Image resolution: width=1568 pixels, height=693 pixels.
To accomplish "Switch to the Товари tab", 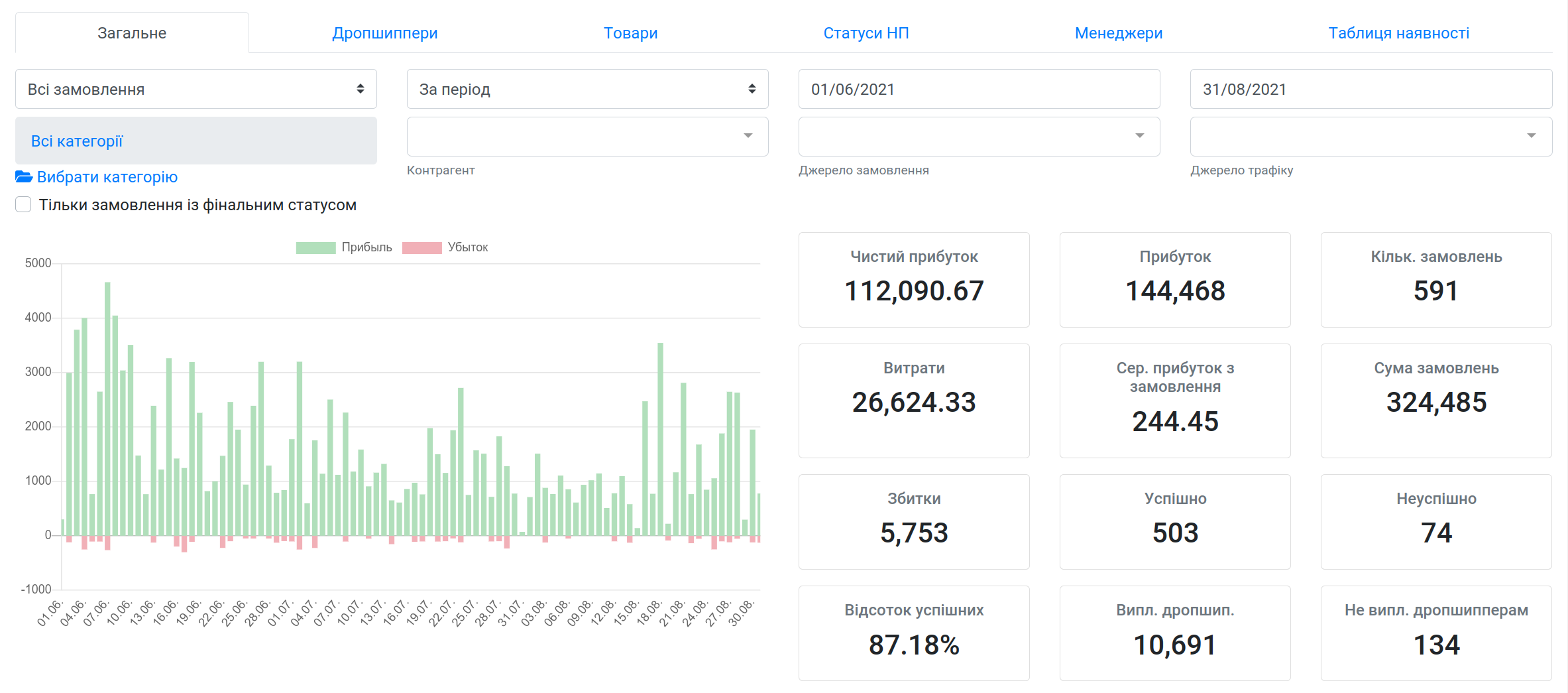I will click(631, 33).
